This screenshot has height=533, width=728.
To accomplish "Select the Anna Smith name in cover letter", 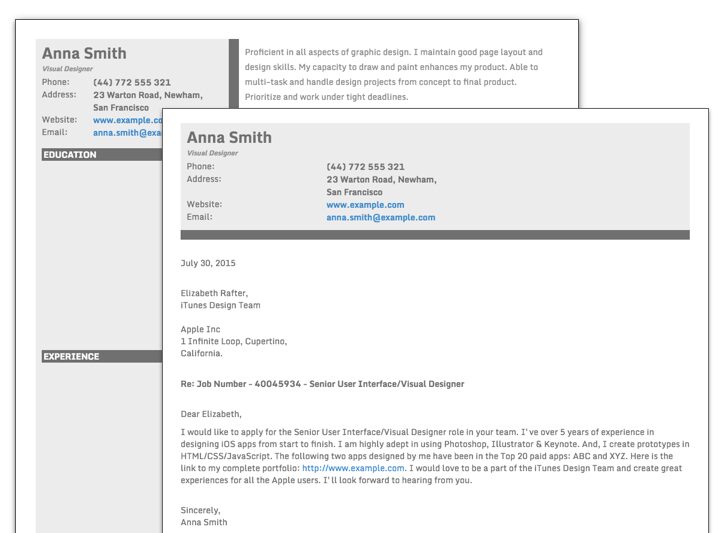I will (229, 137).
